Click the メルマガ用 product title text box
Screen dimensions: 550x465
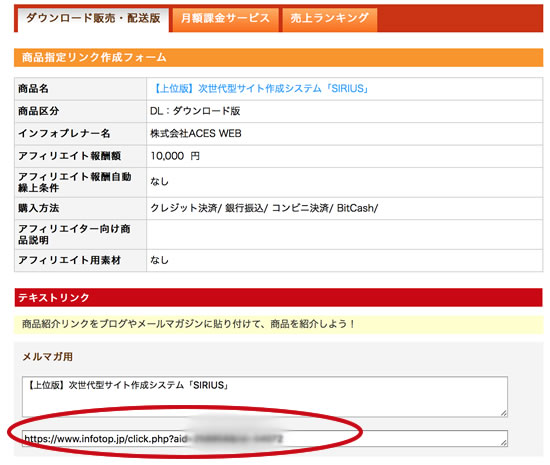(265, 397)
